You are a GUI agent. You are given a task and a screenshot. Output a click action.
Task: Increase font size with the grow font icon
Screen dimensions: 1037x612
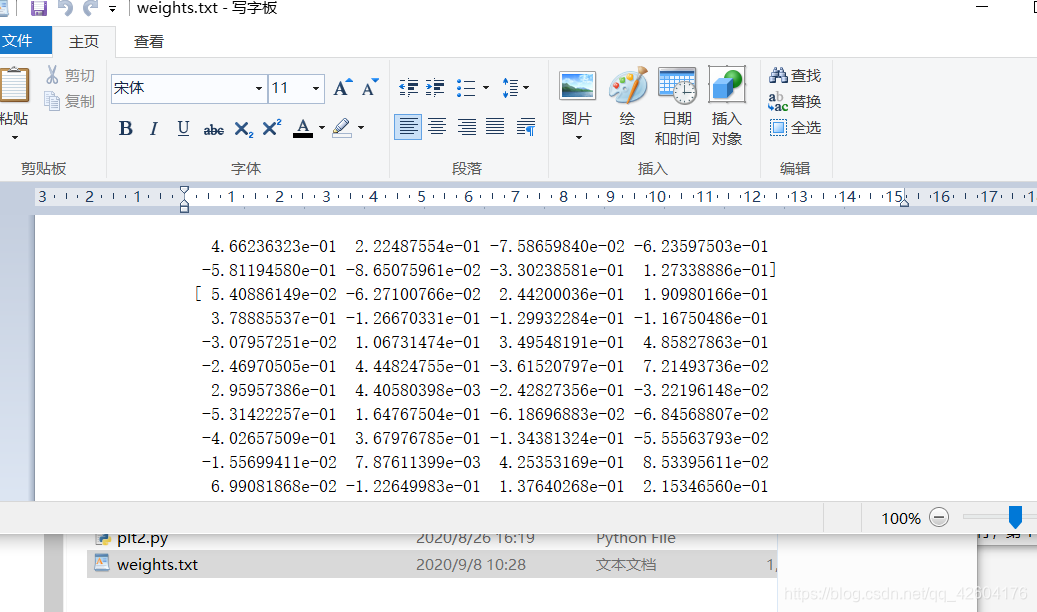click(x=342, y=87)
